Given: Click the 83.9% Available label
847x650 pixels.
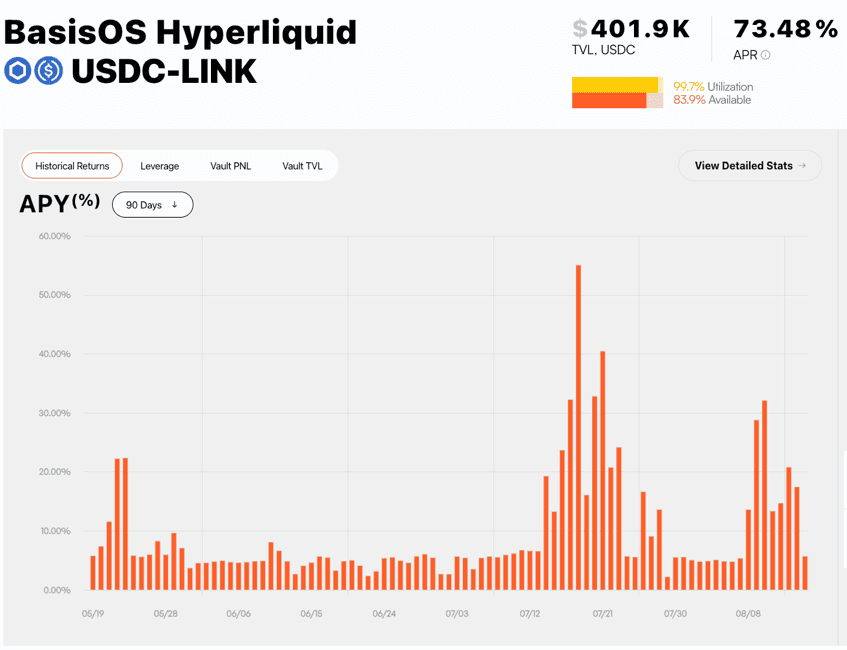Looking at the screenshot, I should pyautogui.click(x=712, y=100).
